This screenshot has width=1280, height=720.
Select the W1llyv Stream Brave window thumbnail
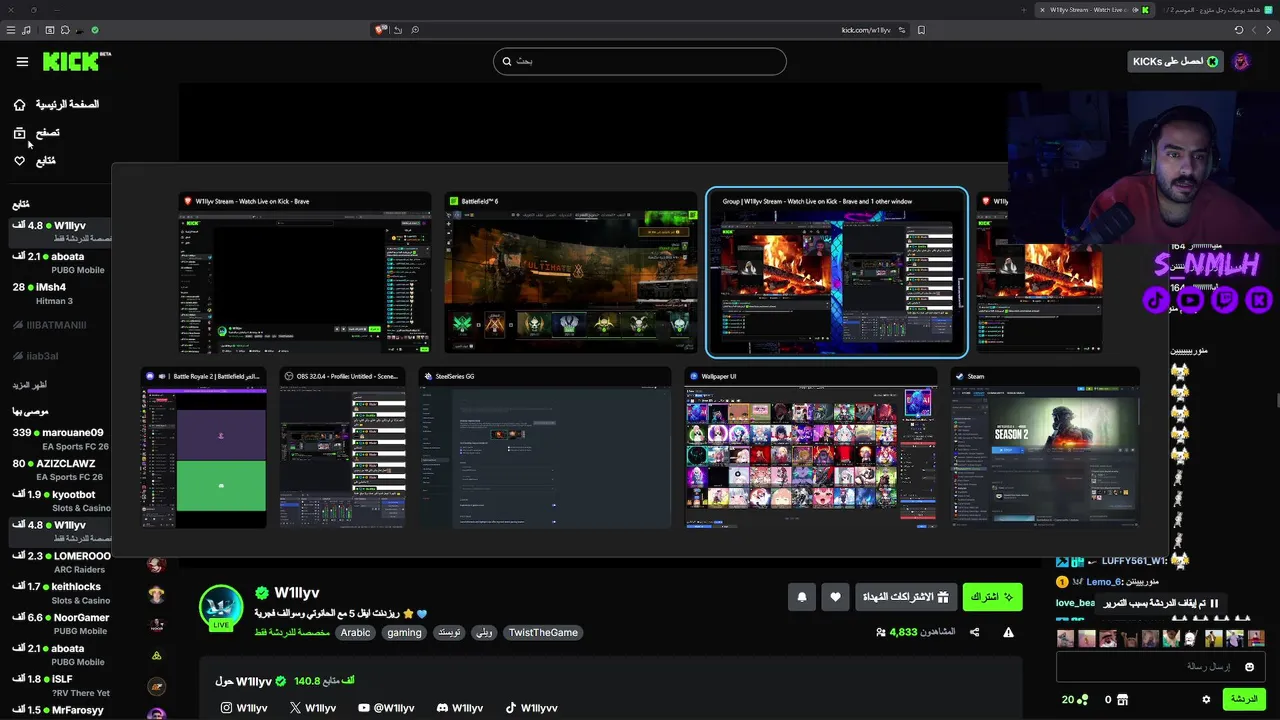click(305, 273)
